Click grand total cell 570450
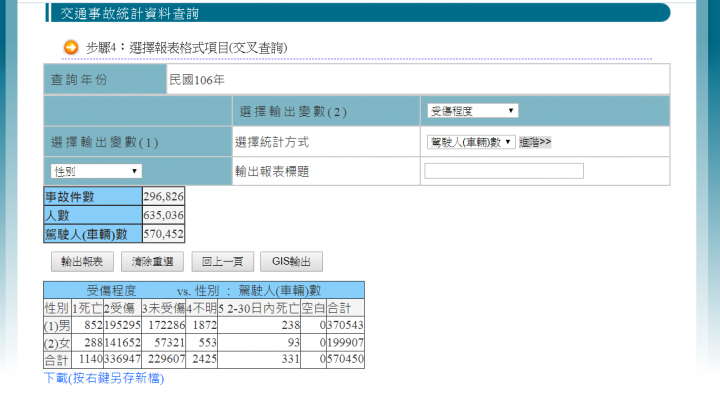Screen dimensions: 720x397 [x=345, y=359]
